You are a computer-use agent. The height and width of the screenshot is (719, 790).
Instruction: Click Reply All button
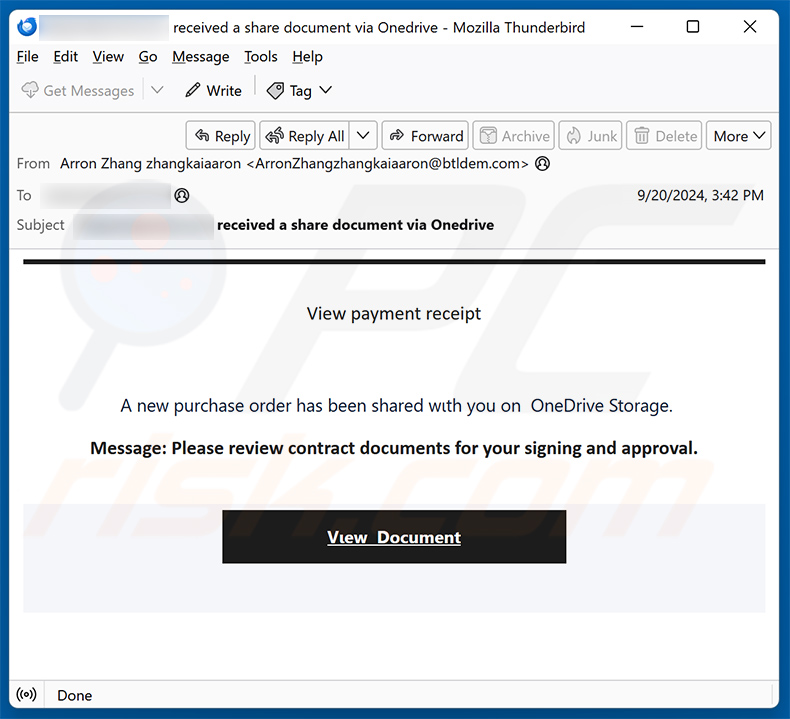coord(305,136)
